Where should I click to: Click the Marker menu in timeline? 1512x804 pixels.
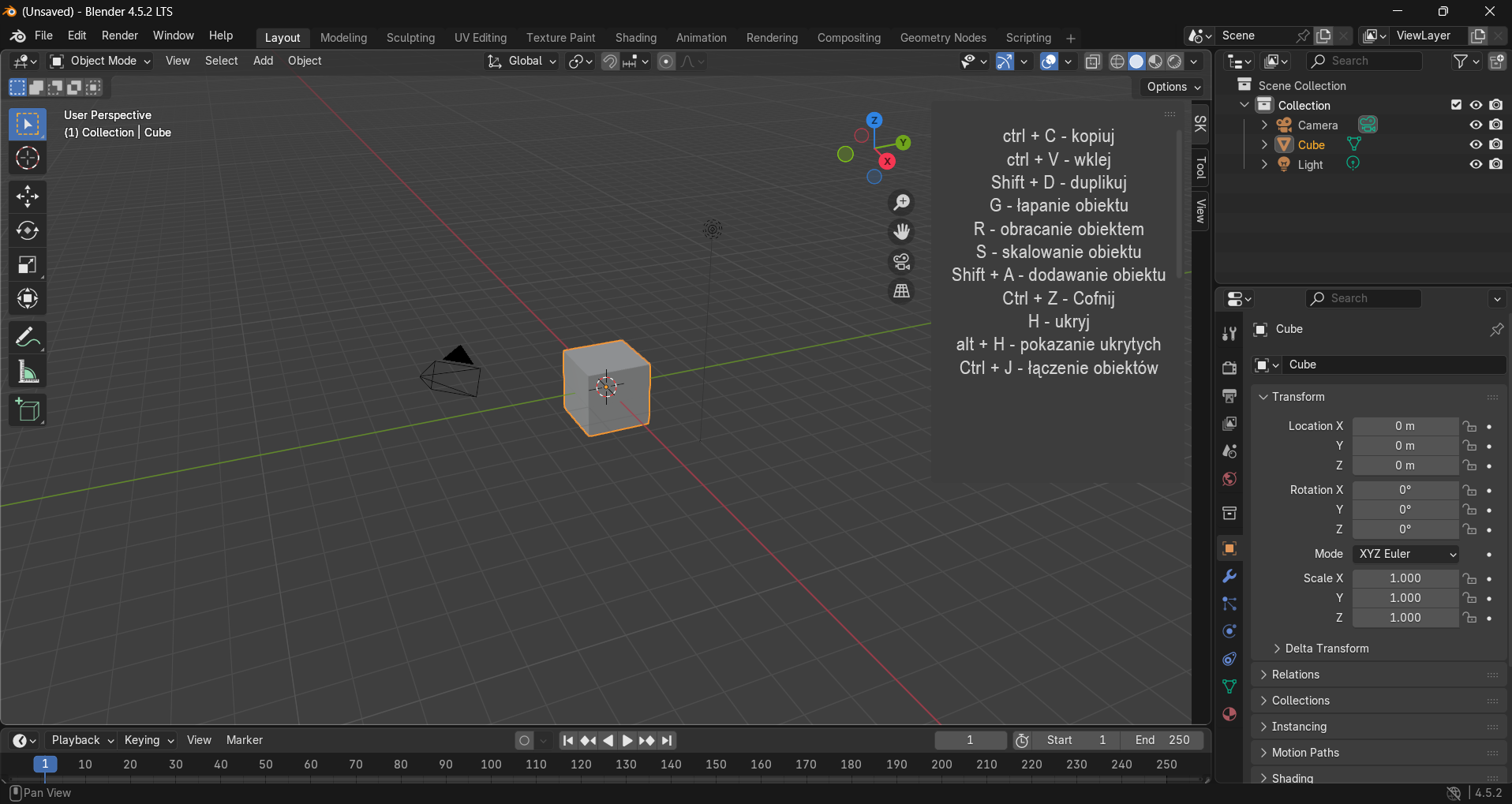click(245, 741)
